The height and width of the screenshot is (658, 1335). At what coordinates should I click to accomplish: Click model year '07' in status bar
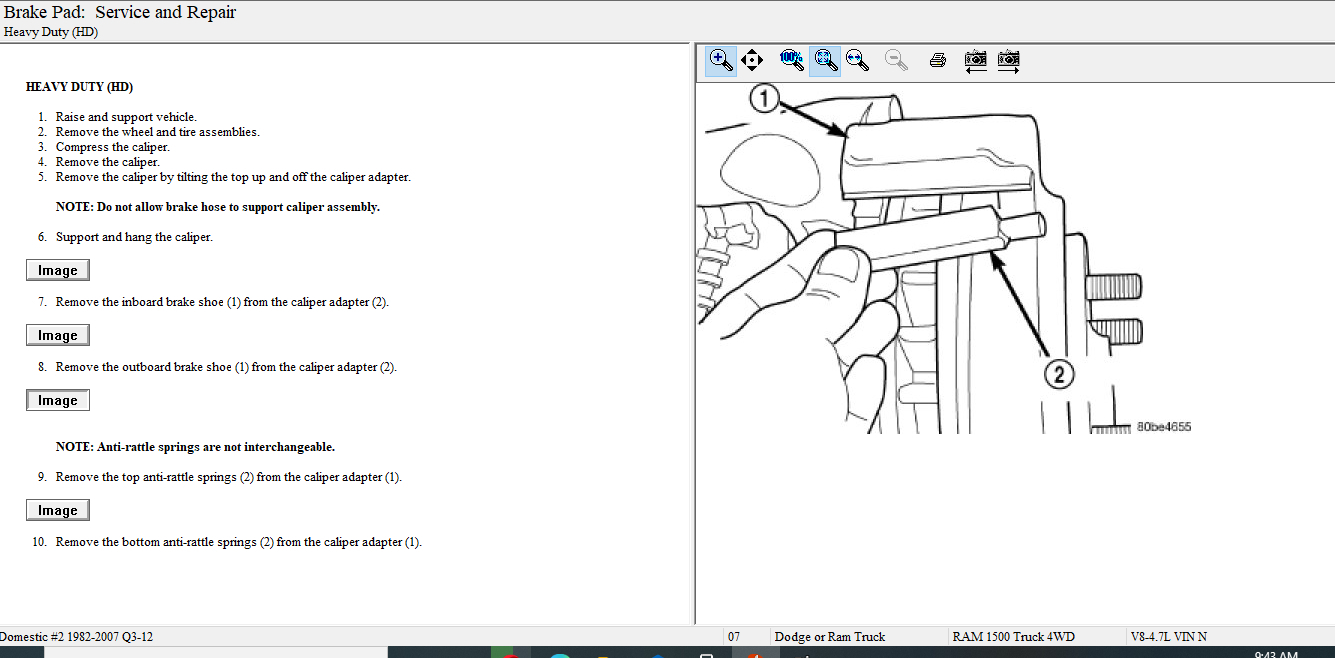pos(734,637)
